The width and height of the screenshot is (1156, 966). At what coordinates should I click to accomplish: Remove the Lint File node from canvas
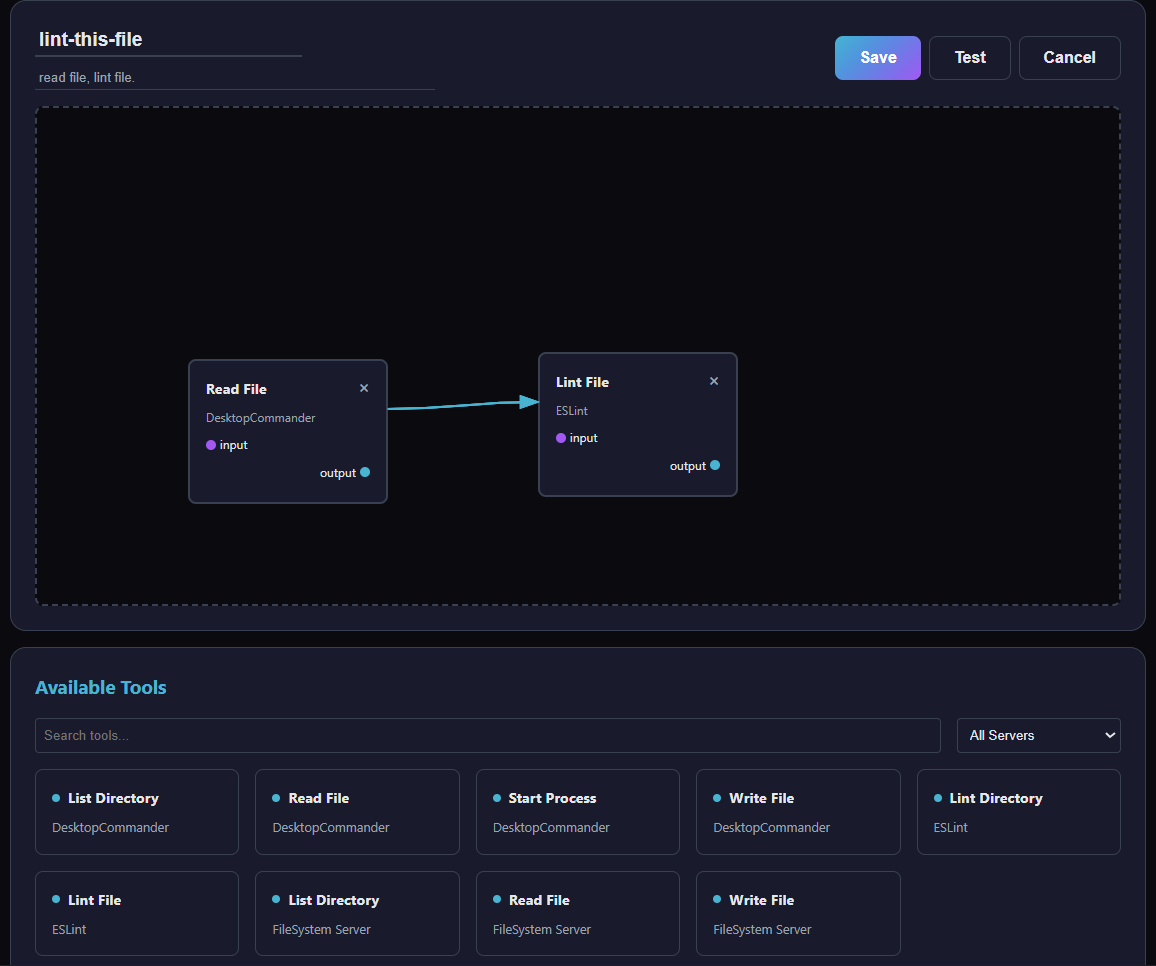point(713,381)
